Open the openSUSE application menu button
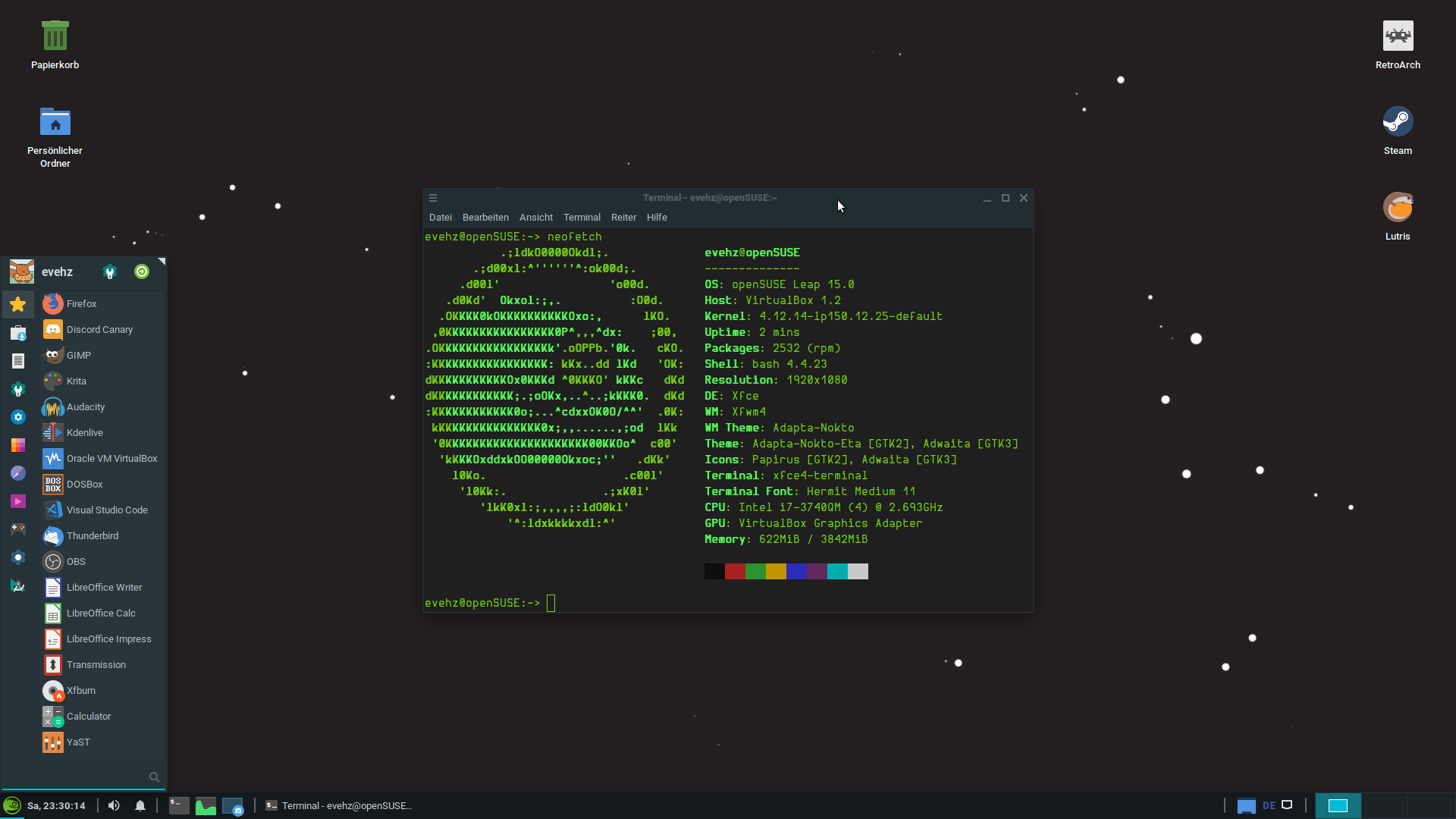This screenshot has width=1456, height=819. click(11, 805)
